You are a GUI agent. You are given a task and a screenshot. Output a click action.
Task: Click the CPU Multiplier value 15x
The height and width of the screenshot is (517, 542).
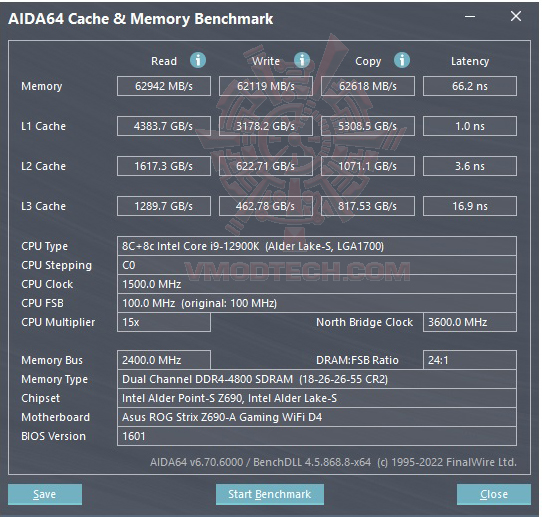click(x=164, y=322)
